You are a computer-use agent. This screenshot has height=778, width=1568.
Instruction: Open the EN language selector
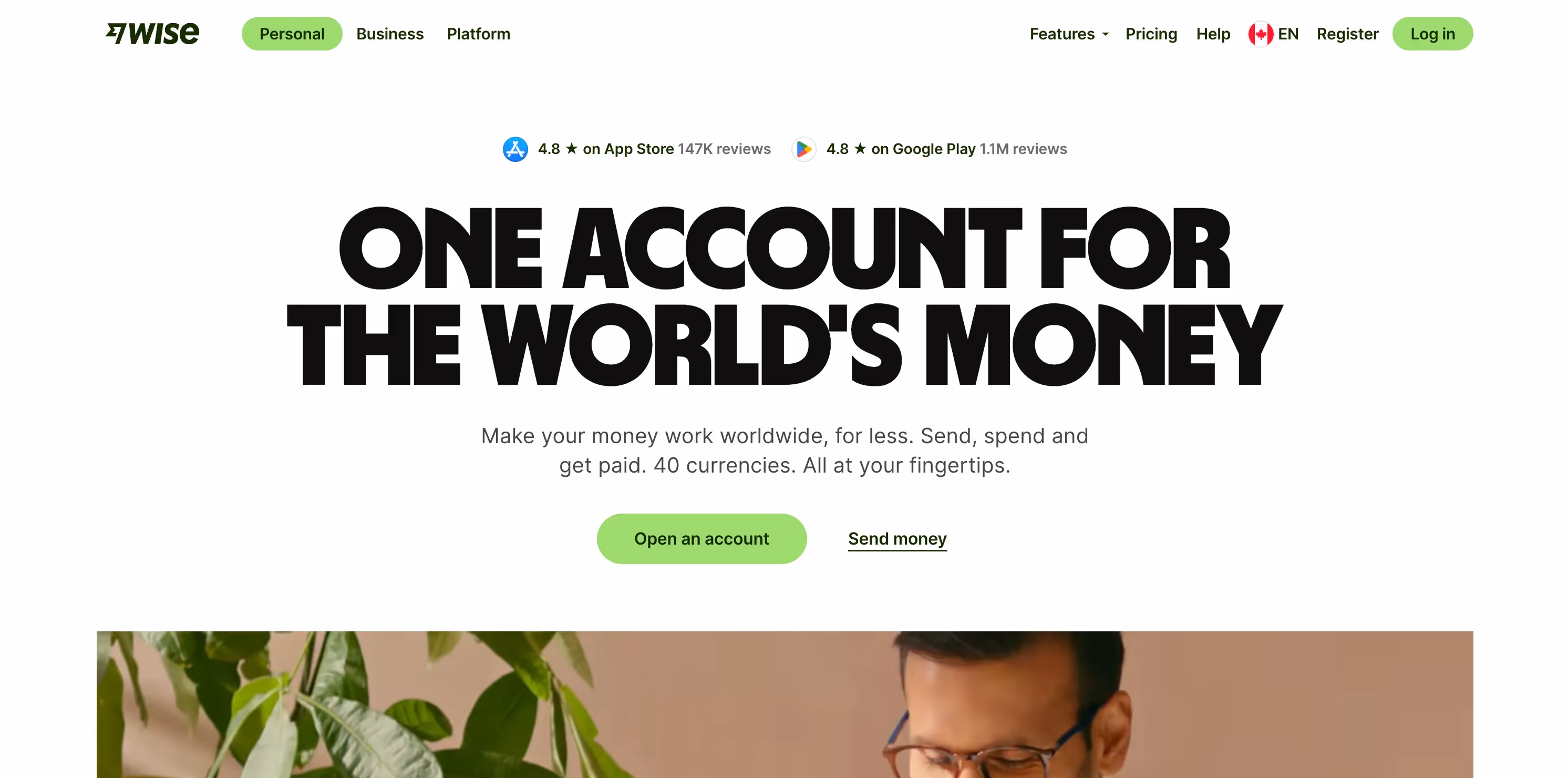tap(1273, 34)
